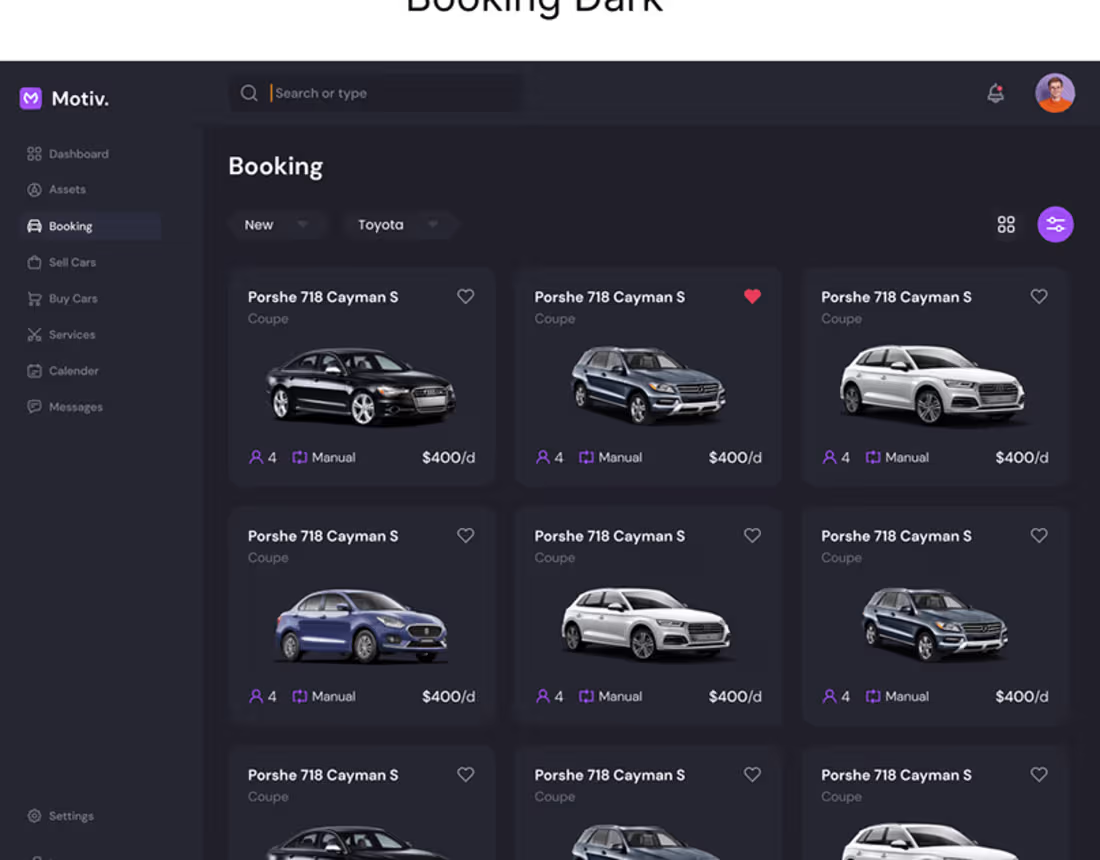
Task: Open the Calender section
Action: pos(74,370)
